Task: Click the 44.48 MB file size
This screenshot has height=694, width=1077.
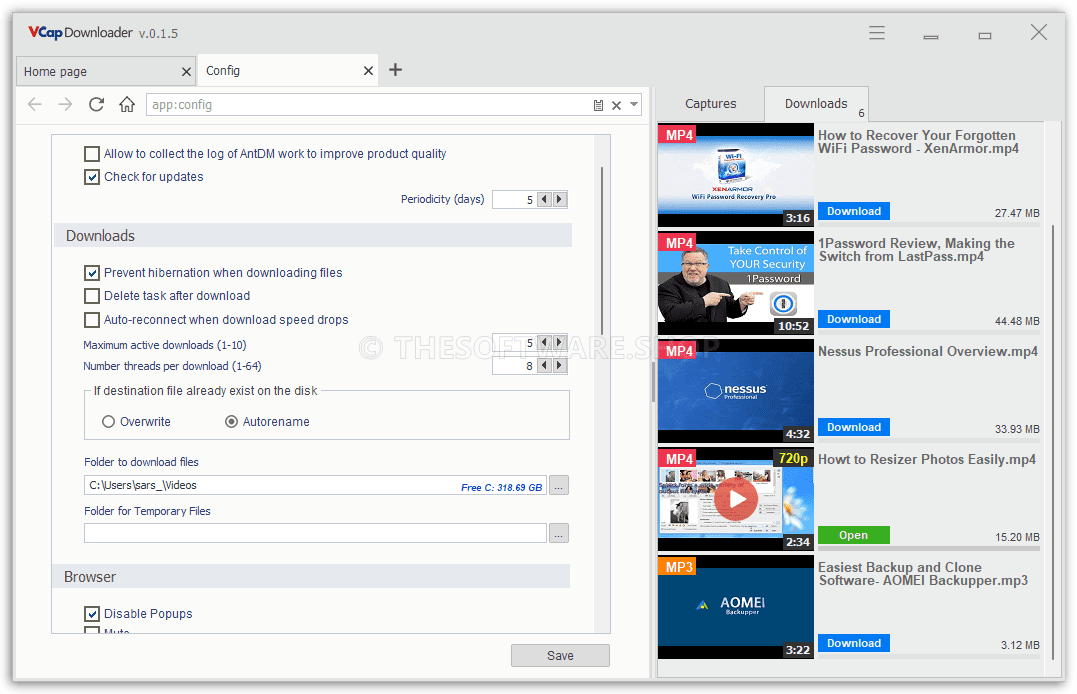Action: click(x=1017, y=321)
